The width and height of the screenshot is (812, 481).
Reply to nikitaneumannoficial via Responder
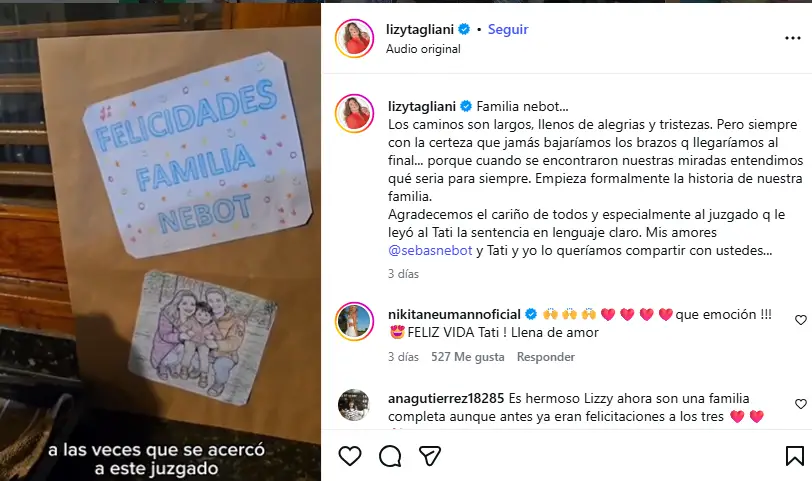tap(546, 357)
